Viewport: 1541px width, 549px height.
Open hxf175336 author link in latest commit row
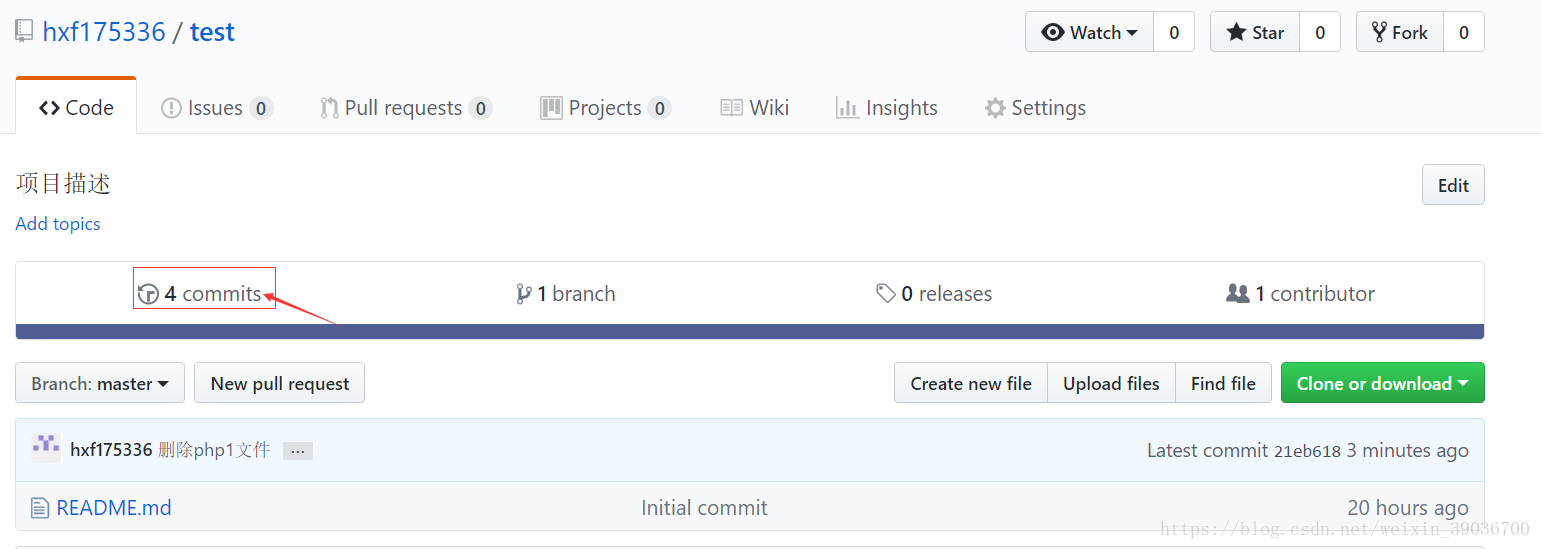coord(111,450)
